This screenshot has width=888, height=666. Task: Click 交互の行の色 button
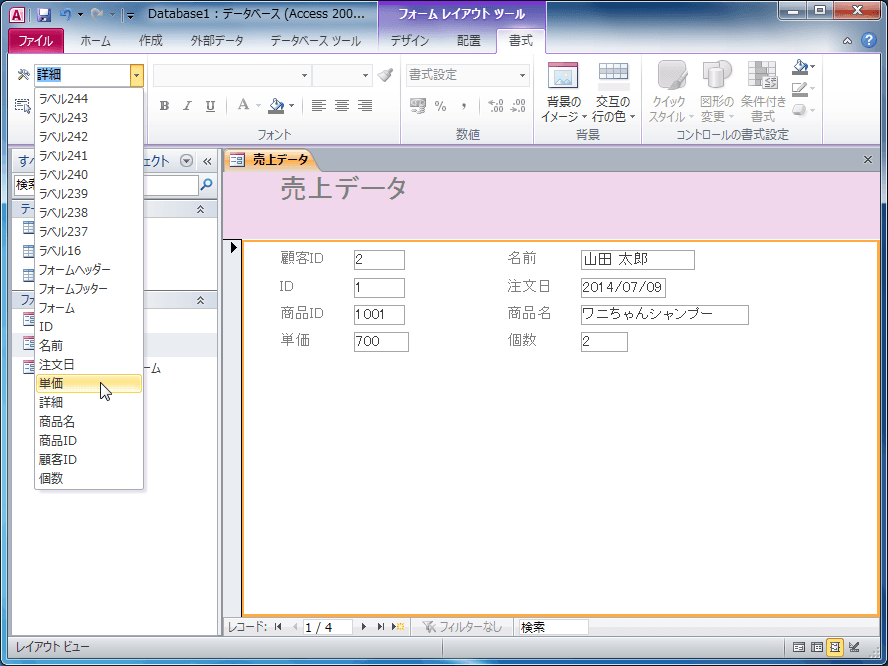click(x=613, y=92)
